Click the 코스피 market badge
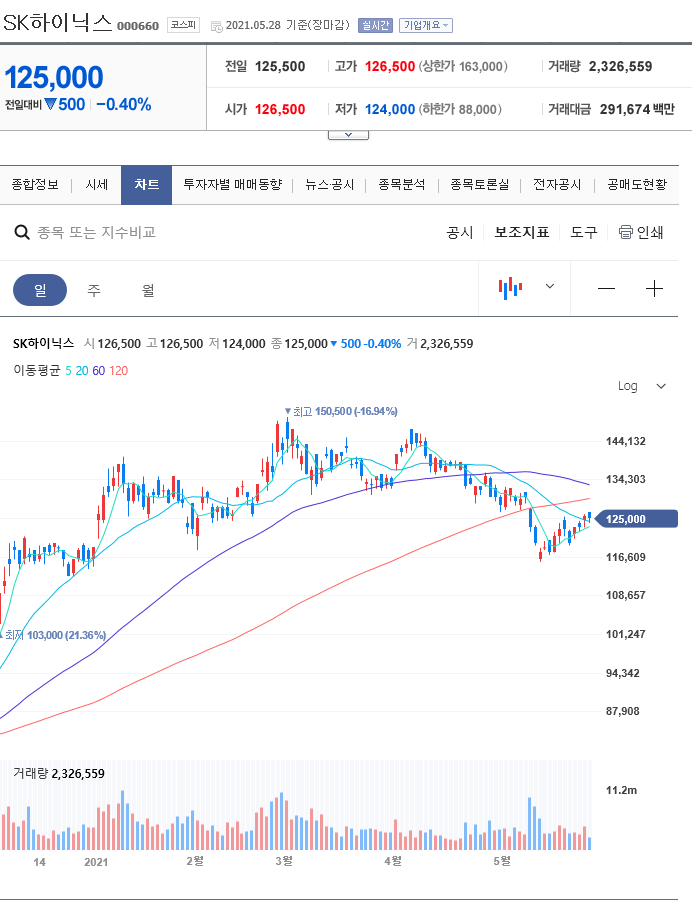The height and width of the screenshot is (911, 692). pyautogui.click(x=184, y=25)
